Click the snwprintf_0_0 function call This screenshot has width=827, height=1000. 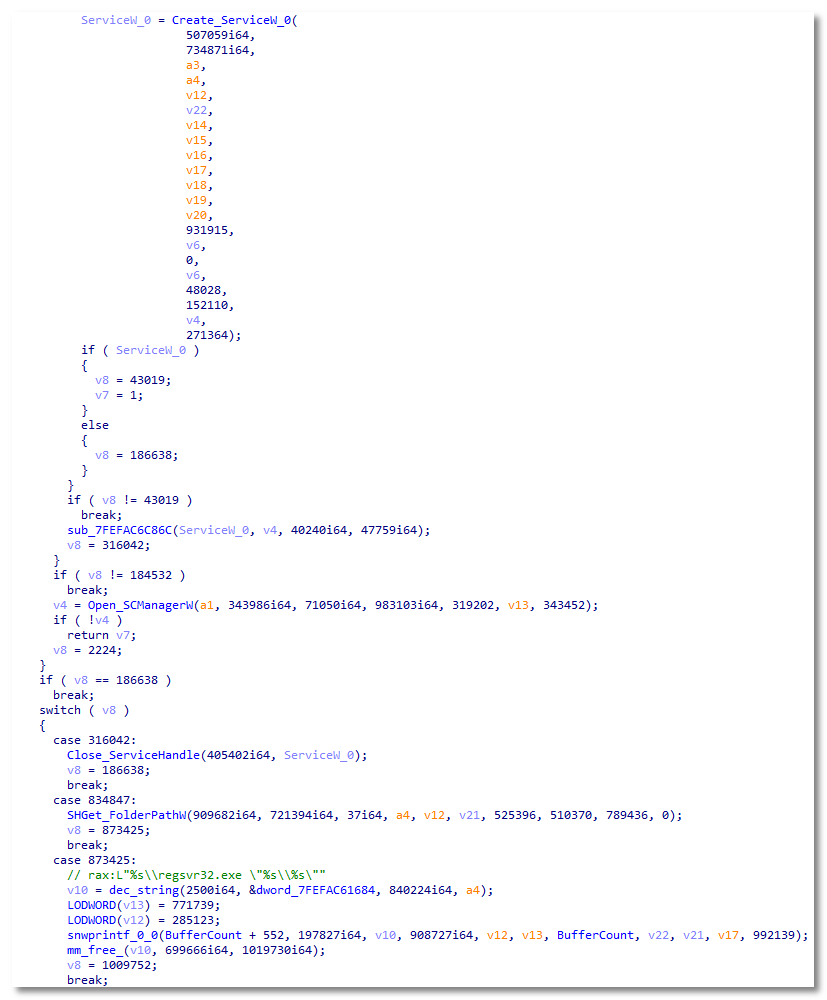[115, 935]
